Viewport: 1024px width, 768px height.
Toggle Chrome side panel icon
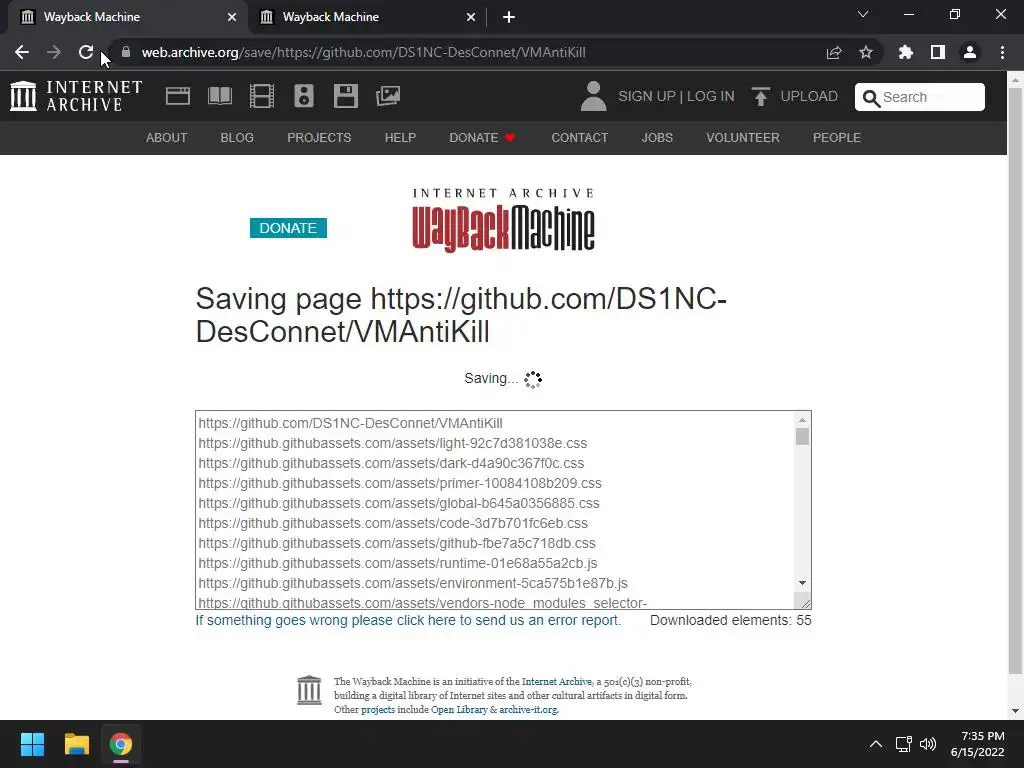click(x=938, y=52)
